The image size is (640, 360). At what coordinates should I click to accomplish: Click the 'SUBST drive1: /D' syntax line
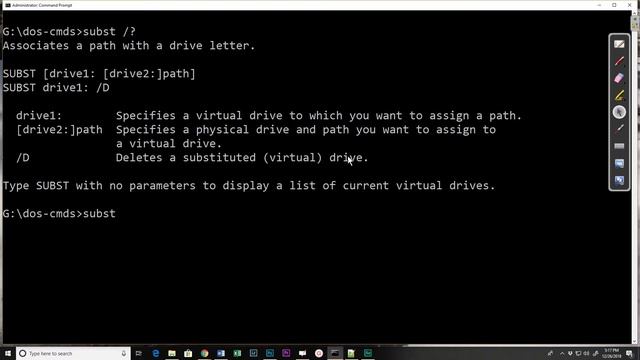click(x=56, y=88)
